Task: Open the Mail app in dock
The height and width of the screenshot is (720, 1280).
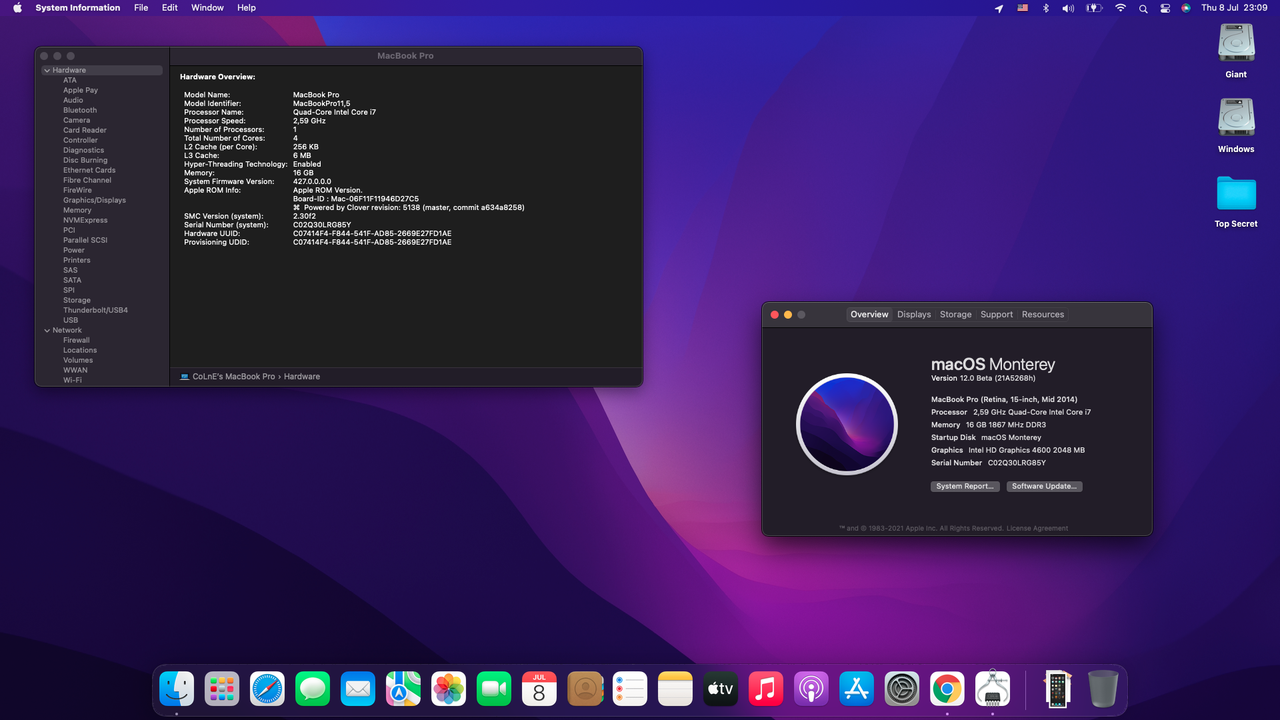Action: pos(358,688)
